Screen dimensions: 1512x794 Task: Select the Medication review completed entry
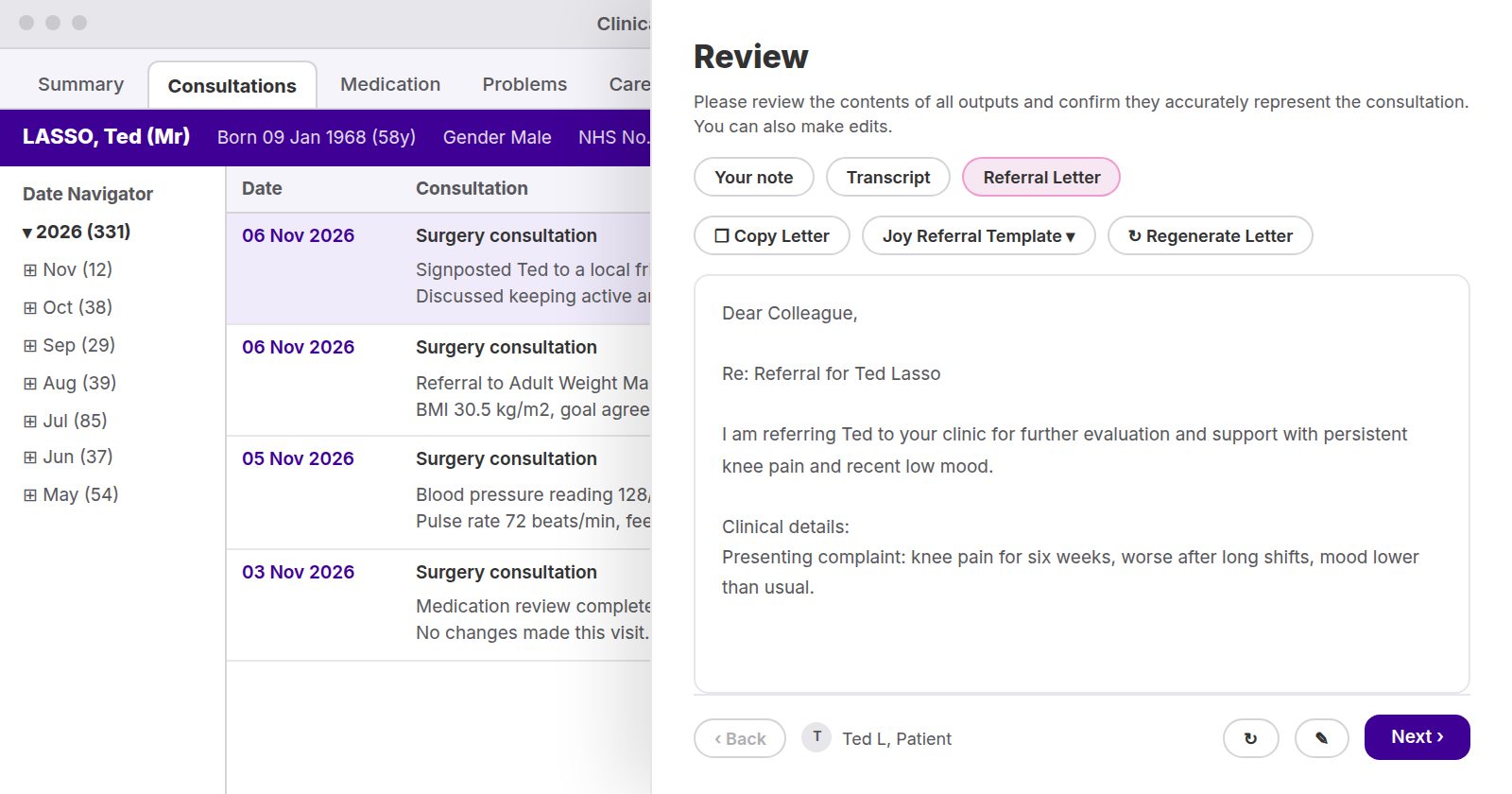(x=438, y=605)
